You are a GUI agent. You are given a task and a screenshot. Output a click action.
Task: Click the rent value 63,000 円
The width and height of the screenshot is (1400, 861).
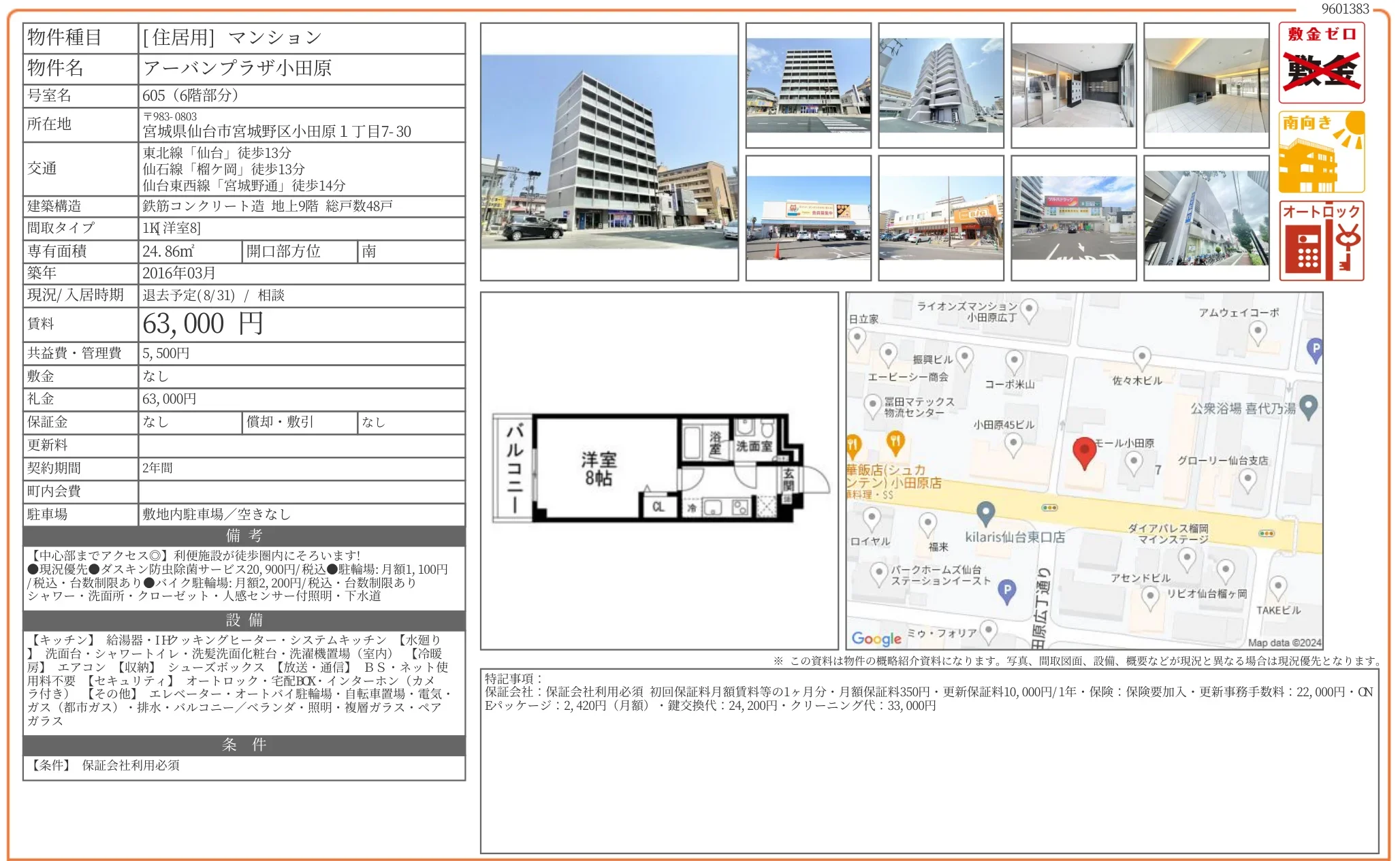coord(202,324)
